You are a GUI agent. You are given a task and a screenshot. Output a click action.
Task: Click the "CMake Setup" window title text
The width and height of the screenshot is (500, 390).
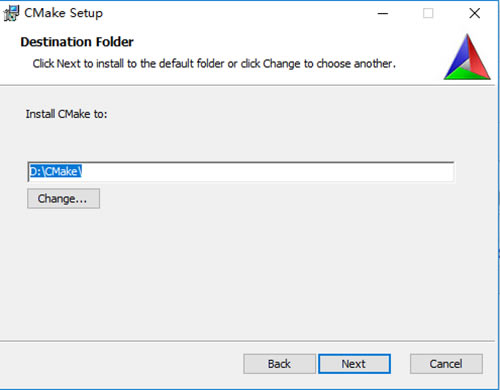[x=63, y=13]
